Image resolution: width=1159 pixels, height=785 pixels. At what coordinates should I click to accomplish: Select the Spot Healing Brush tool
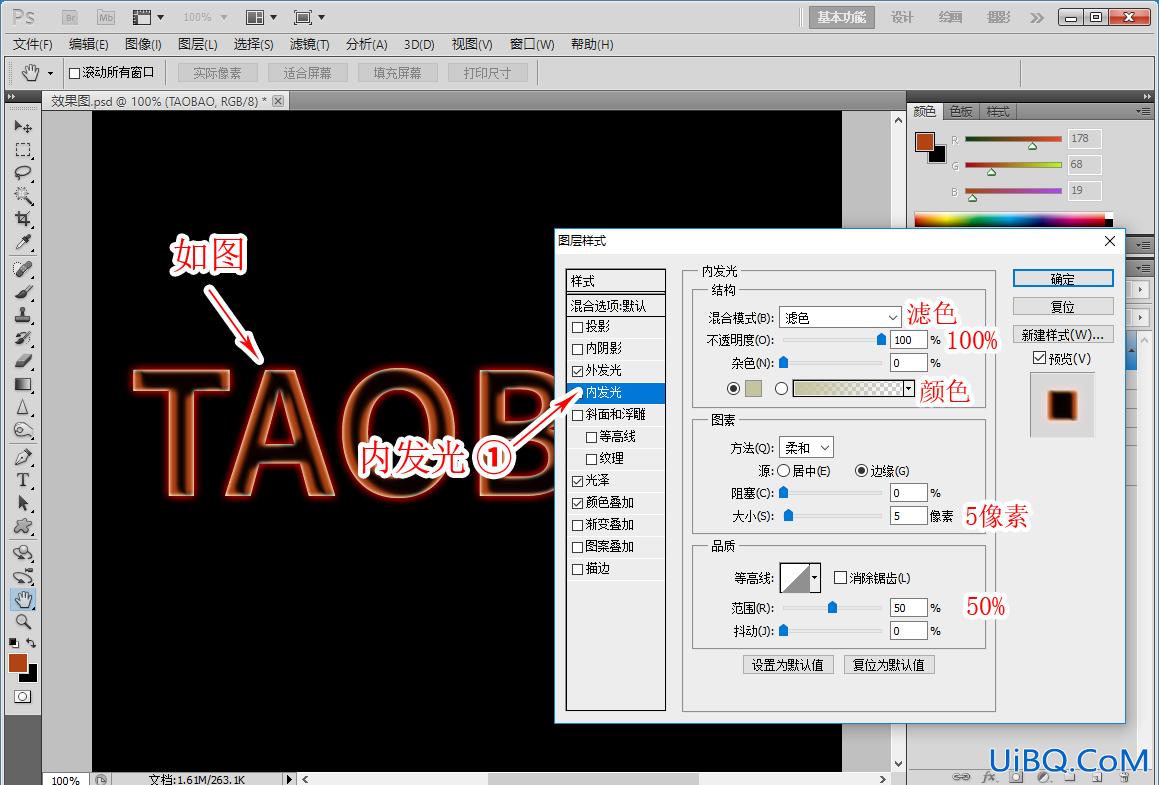click(23, 269)
